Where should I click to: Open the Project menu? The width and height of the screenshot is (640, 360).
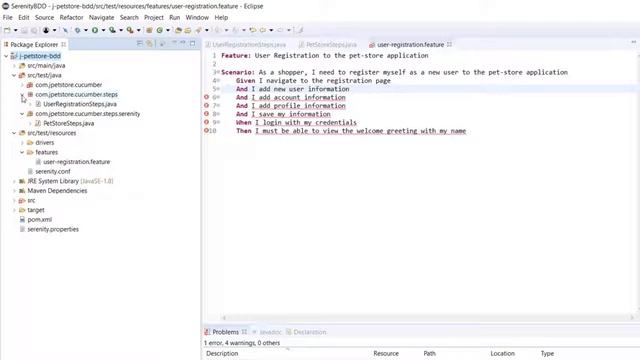pyautogui.click(x=153, y=18)
